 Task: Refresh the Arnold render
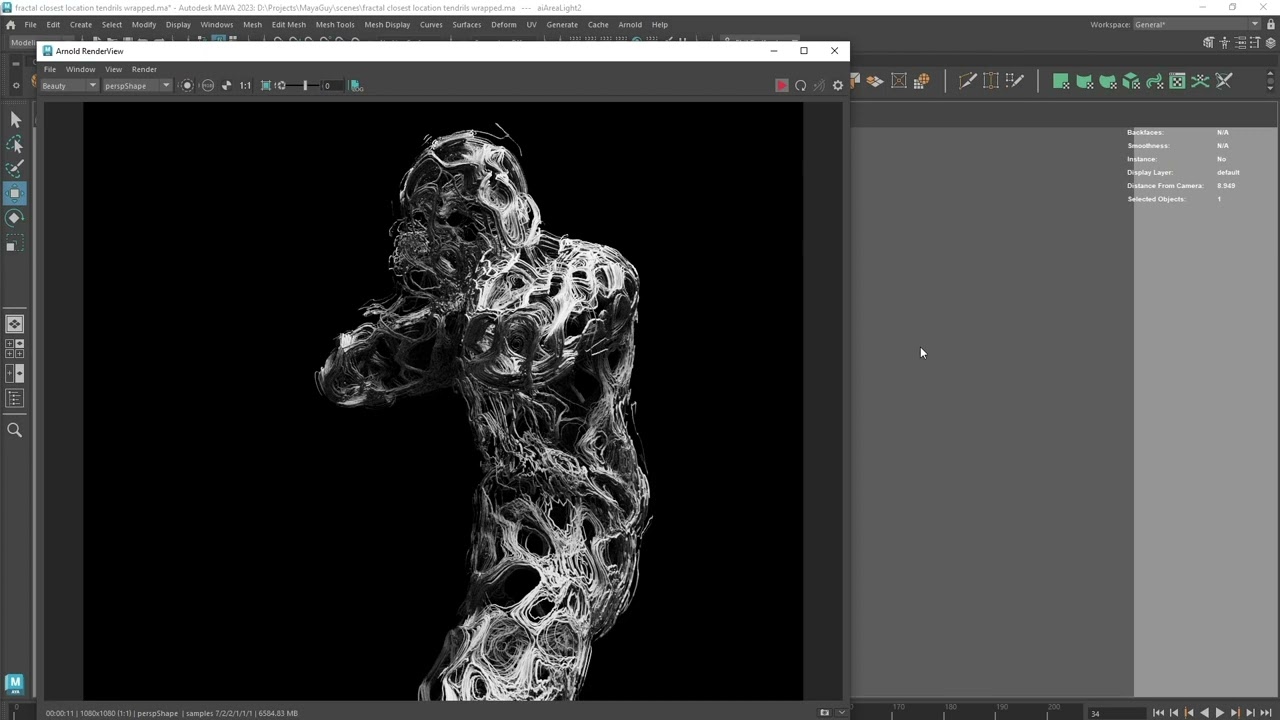800,86
